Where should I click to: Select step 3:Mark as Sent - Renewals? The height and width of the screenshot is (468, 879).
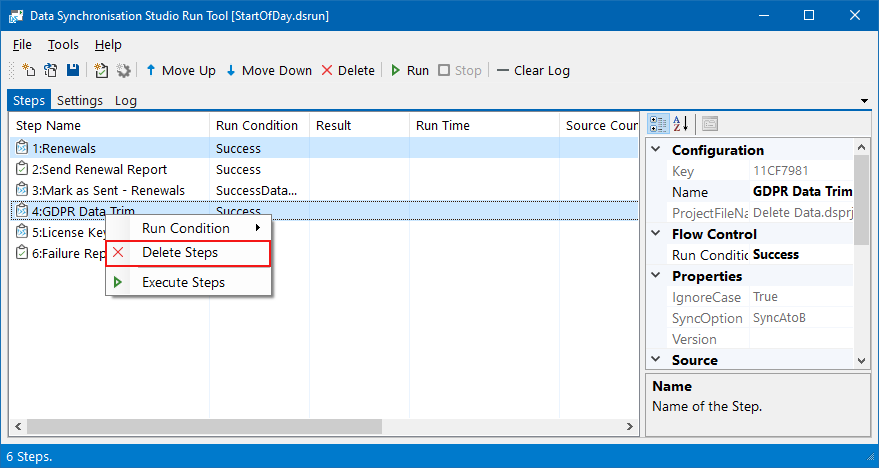[324, 191]
